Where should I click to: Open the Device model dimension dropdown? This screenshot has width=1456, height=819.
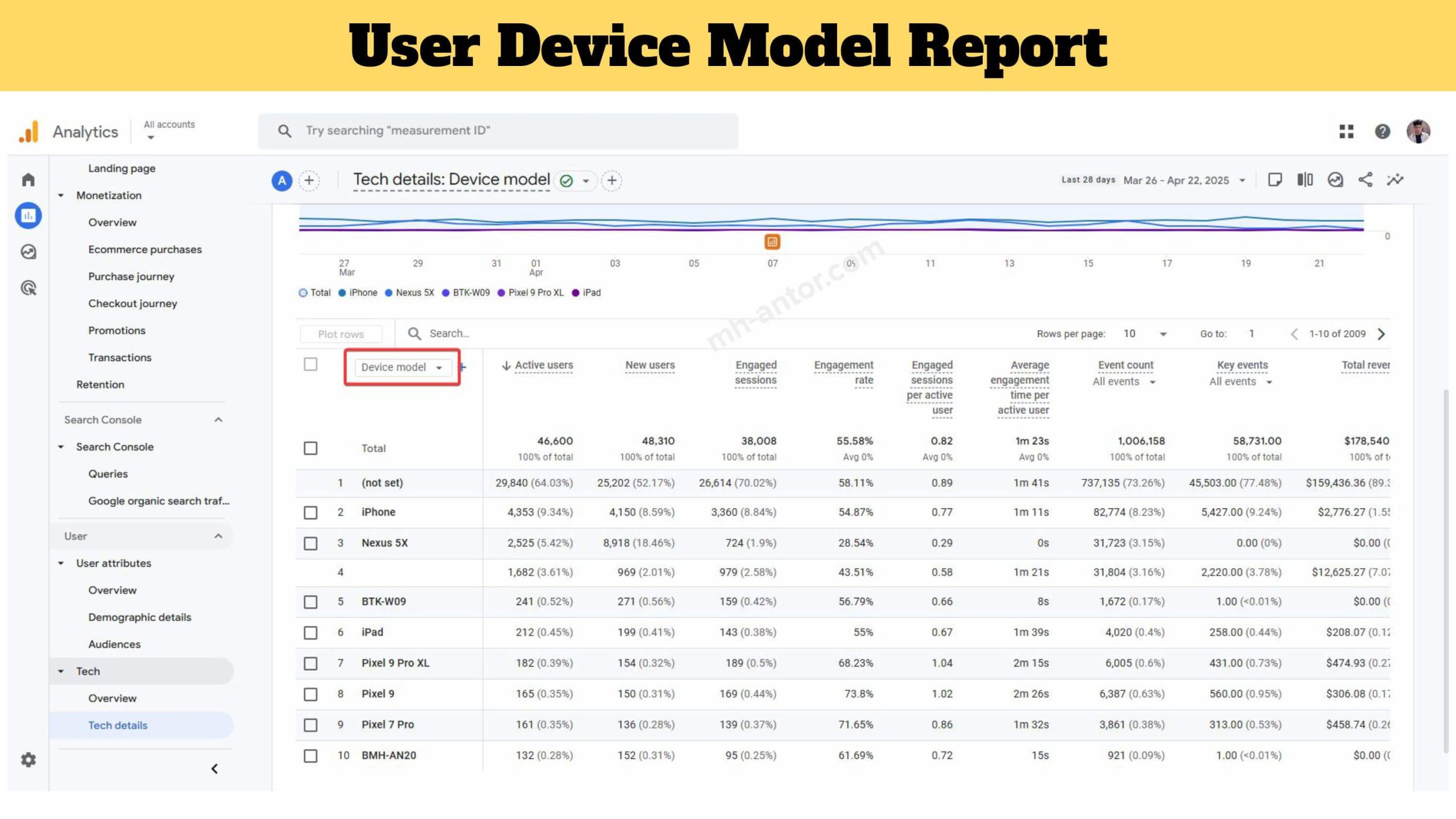point(402,367)
